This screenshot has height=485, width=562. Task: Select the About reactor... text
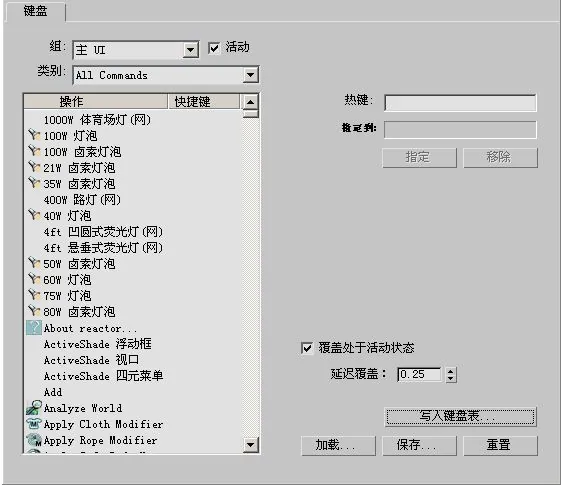(x=90, y=328)
